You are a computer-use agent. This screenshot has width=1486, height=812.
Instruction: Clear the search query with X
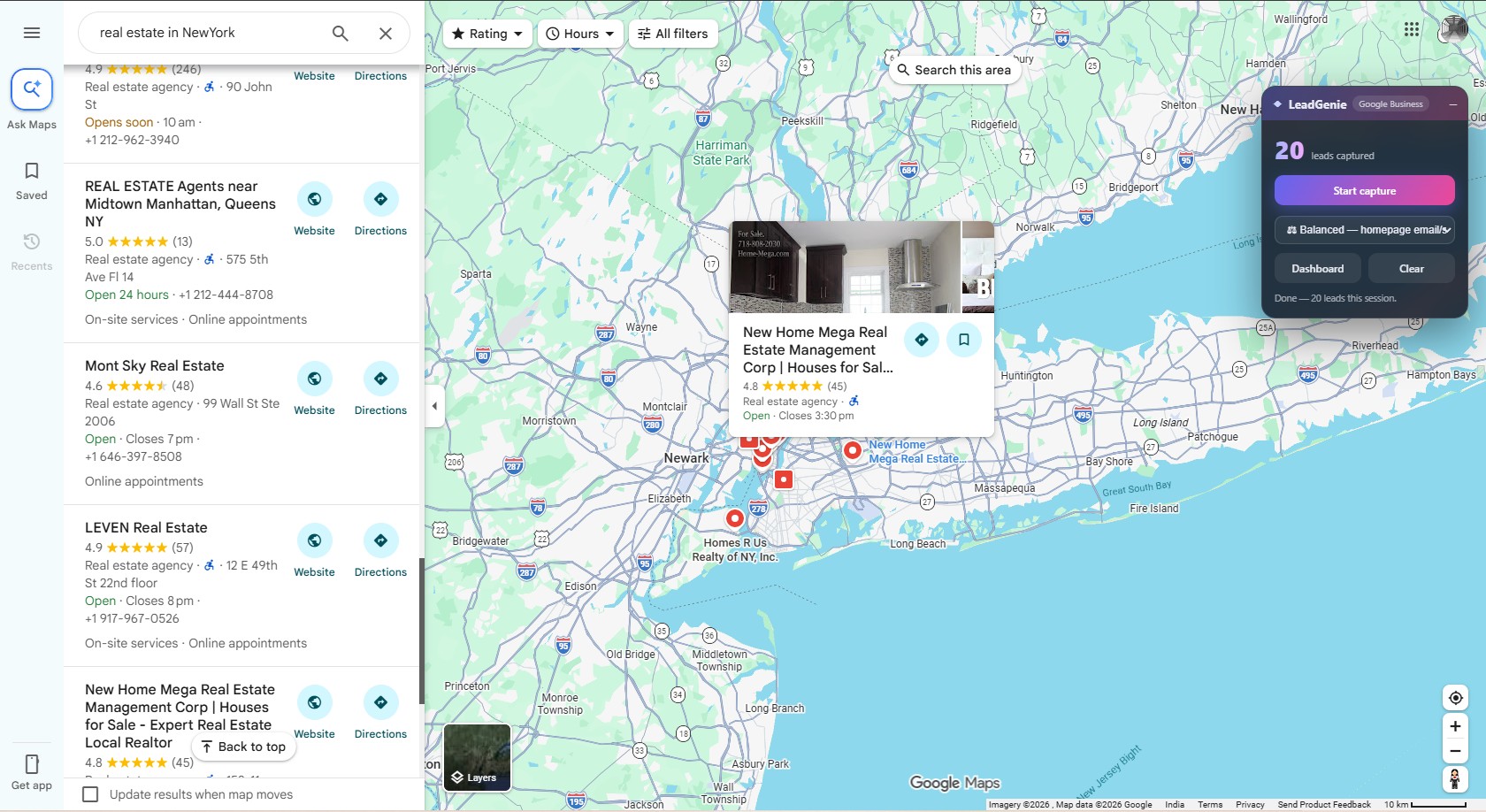click(386, 33)
